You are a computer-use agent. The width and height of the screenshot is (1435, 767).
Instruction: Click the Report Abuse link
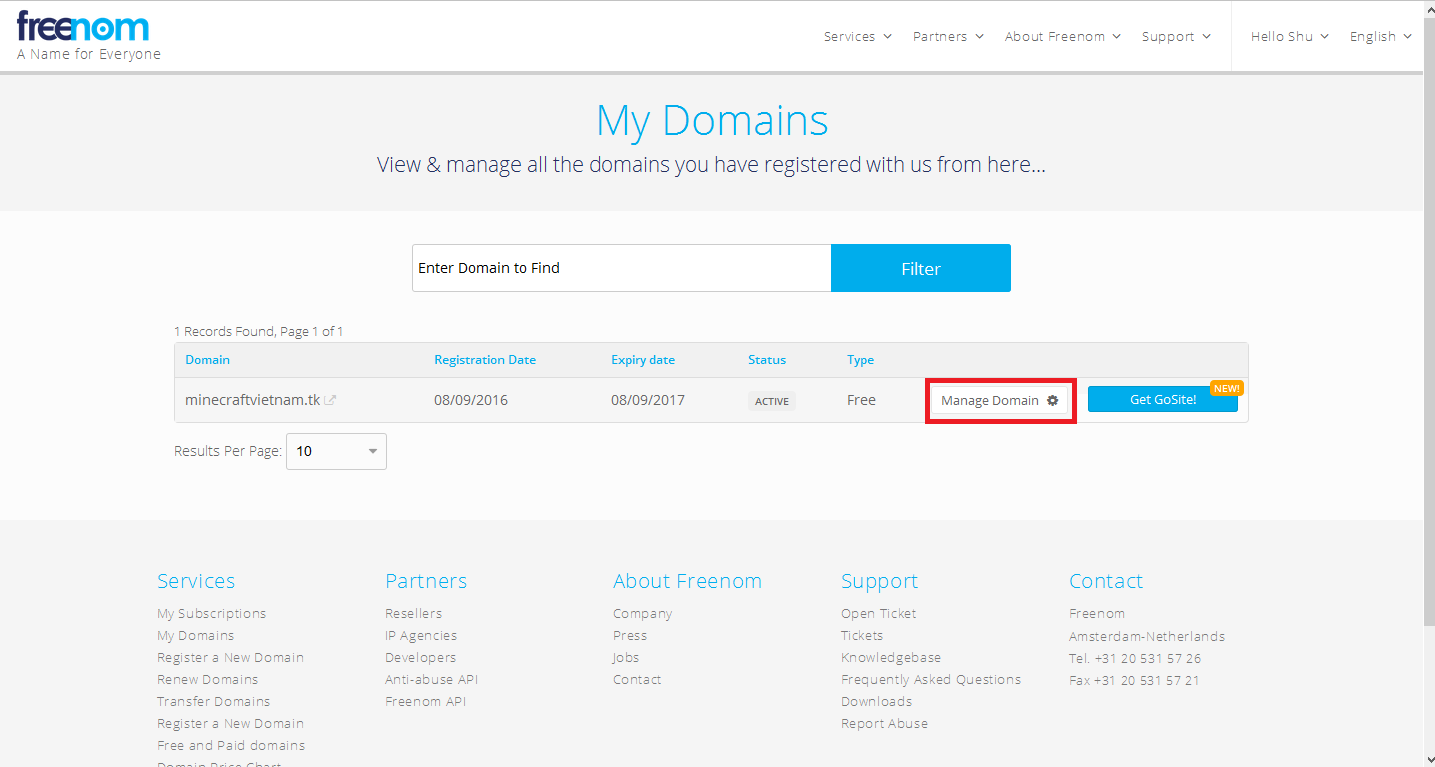coord(884,724)
